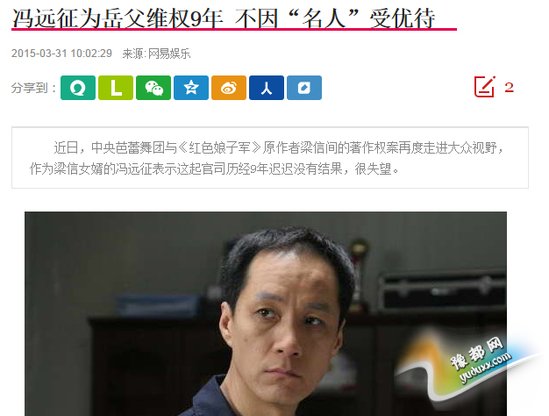Viewport: 549px width, 416px height.
Task: Open the article photo of the man
Action: 265,314
